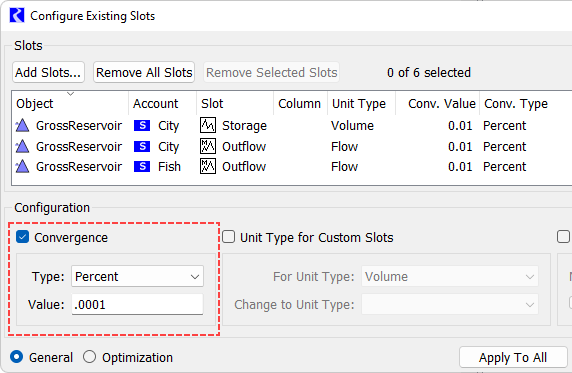Select the Optimization radio button
The height and width of the screenshot is (373, 572).
89,357
